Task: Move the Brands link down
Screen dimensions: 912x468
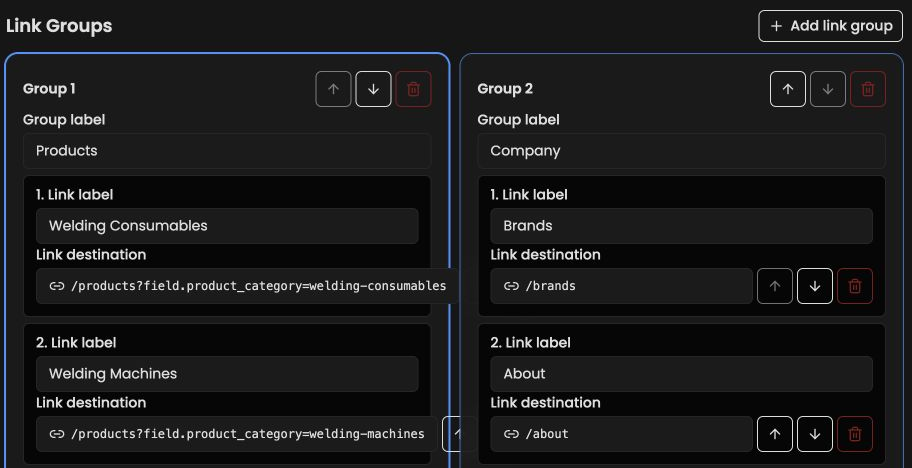Action: click(815, 286)
